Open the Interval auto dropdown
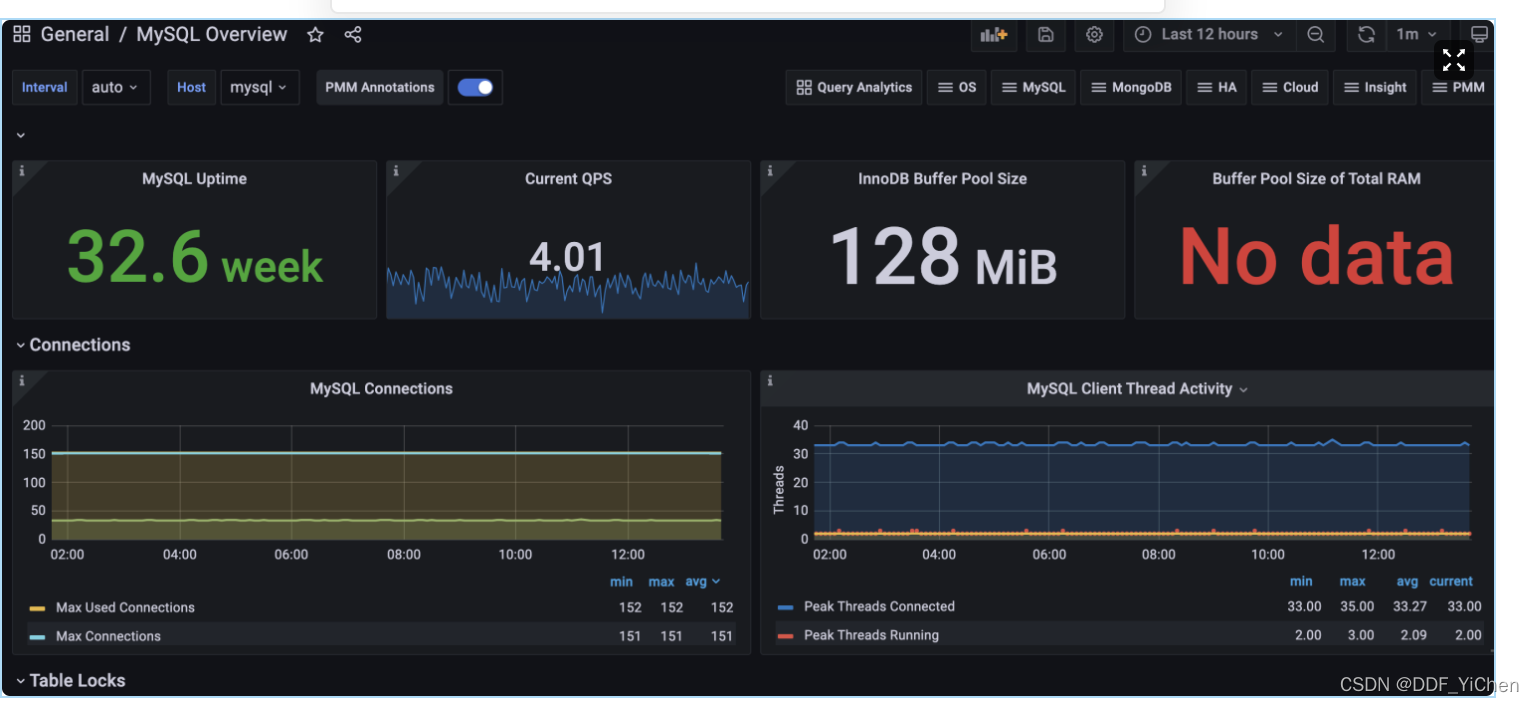Image resolution: width=1534 pixels, height=704 pixels. (x=116, y=87)
